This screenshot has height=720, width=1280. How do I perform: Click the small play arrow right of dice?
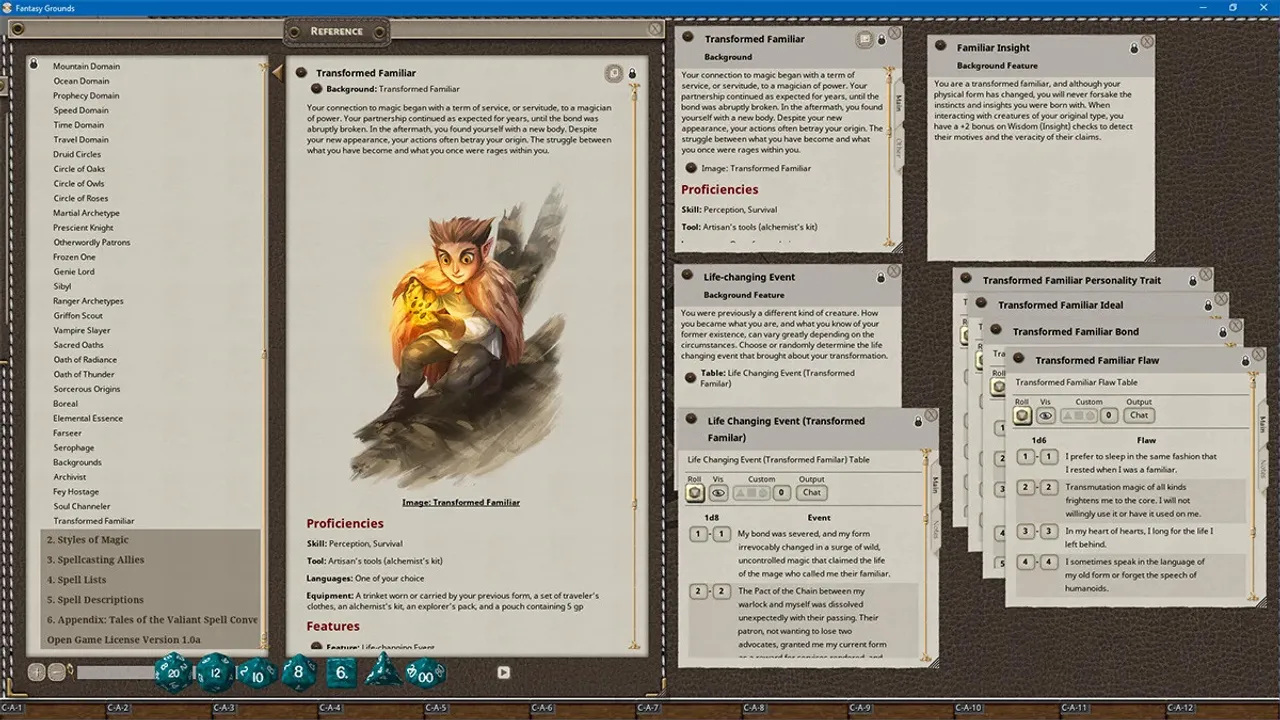[x=504, y=673]
